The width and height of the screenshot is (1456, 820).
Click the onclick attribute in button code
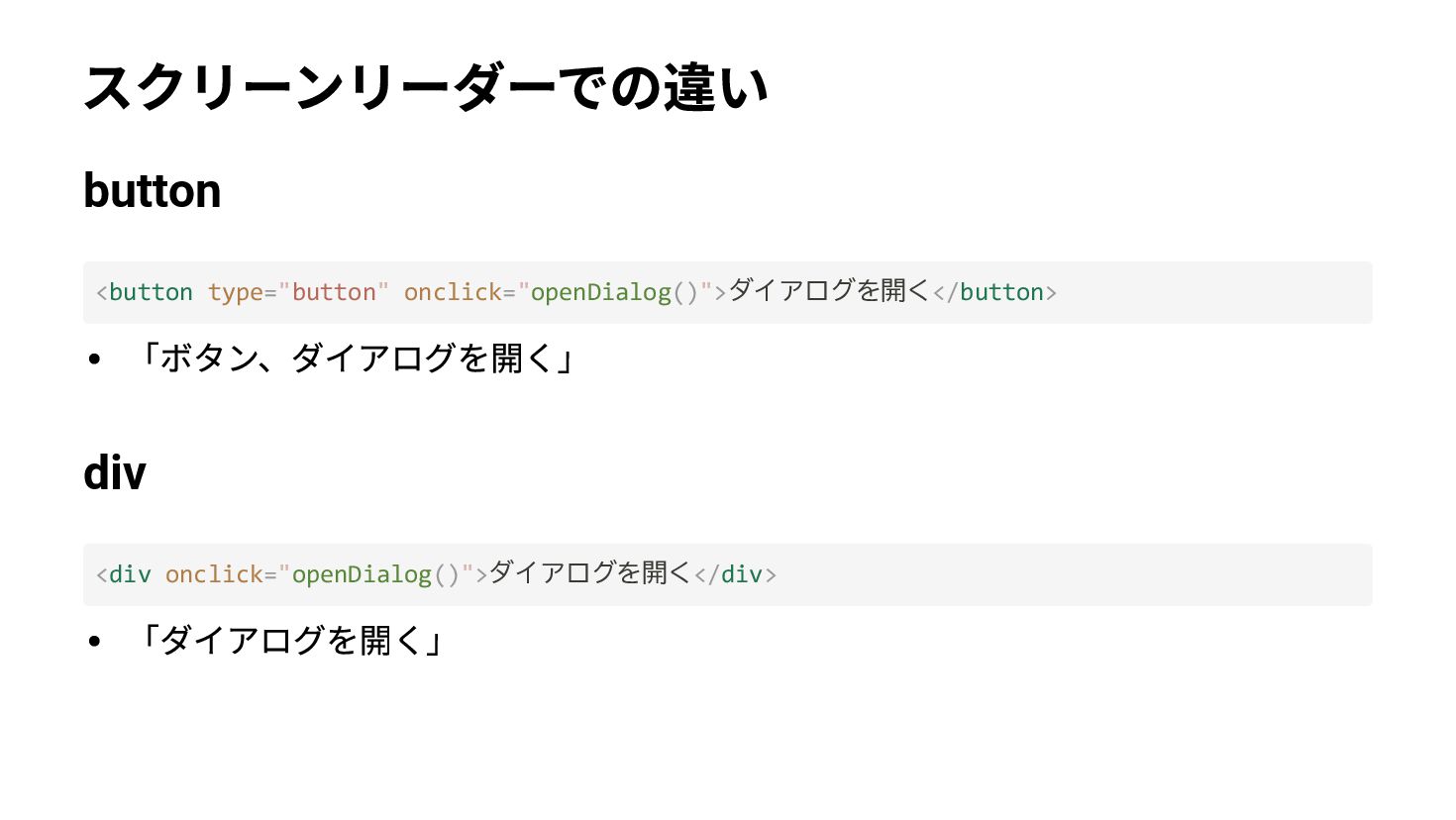click(x=453, y=292)
